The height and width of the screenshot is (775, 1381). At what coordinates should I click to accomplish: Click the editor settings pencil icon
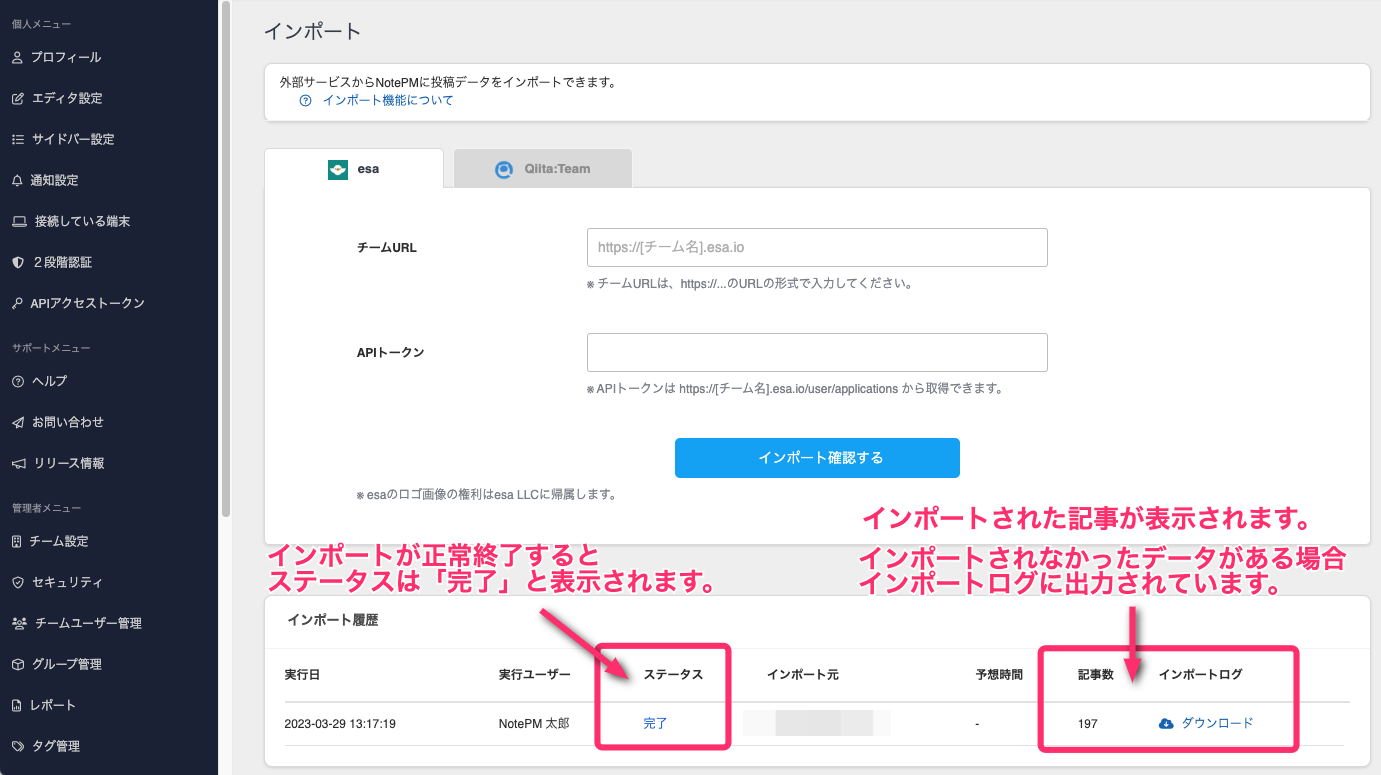click(x=17, y=99)
